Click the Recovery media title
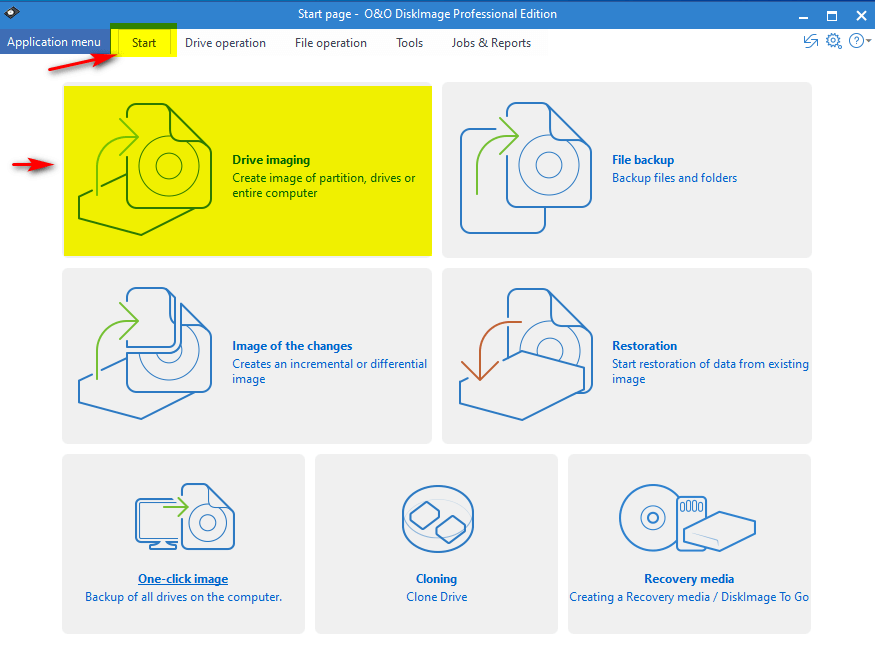This screenshot has width=875, height=659. (x=689, y=579)
